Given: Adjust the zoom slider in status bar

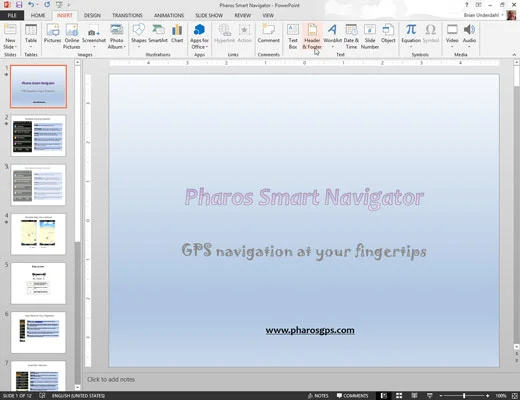Looking at the screenshot, I should pyautogui.click(x=464, y=396).
